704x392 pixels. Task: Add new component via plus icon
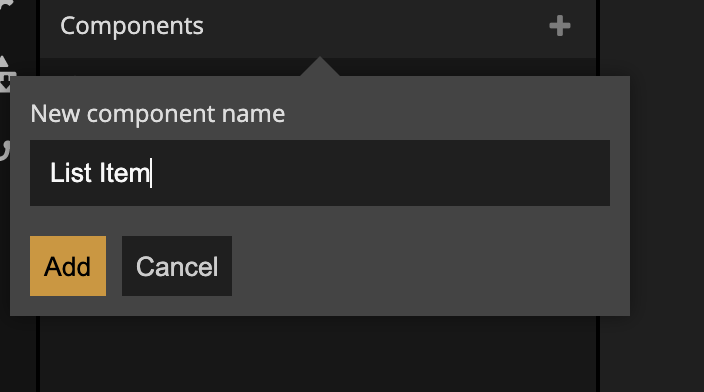coord(560,26)
